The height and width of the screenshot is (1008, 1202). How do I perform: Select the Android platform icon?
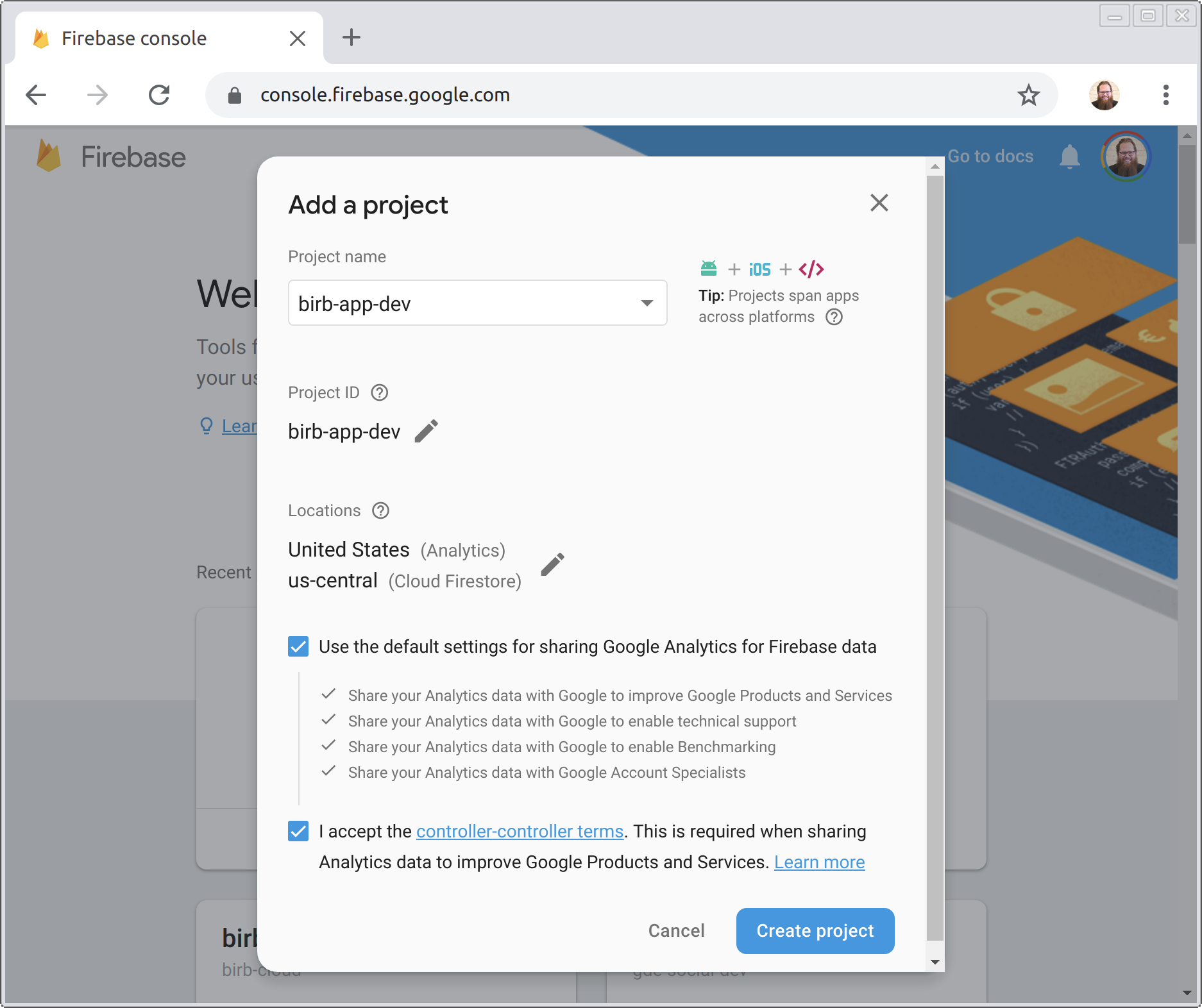pyautogui.click(x=708, y=269)
